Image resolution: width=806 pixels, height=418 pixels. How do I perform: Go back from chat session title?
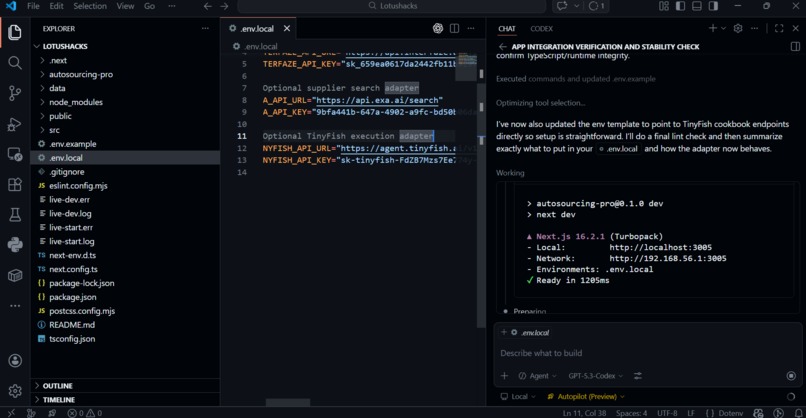pos(502,47)
